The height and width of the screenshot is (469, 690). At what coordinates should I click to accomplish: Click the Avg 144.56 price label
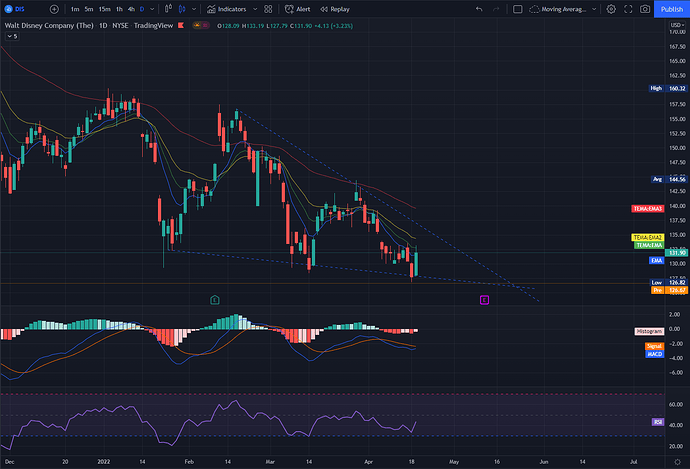(x=668, y=180)
